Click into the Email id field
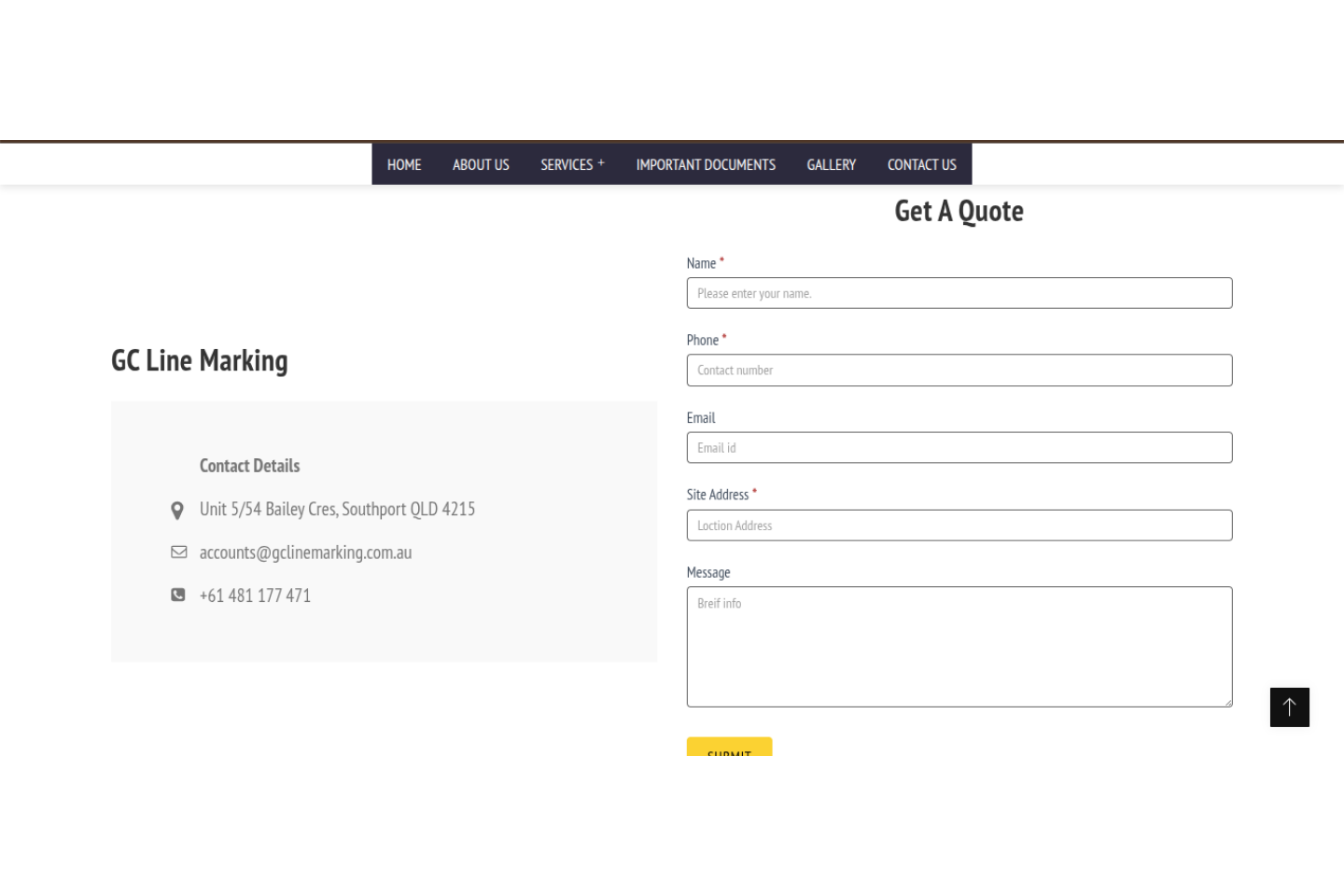The width and height of the screenshot is (1344, 896). [959, 448]
